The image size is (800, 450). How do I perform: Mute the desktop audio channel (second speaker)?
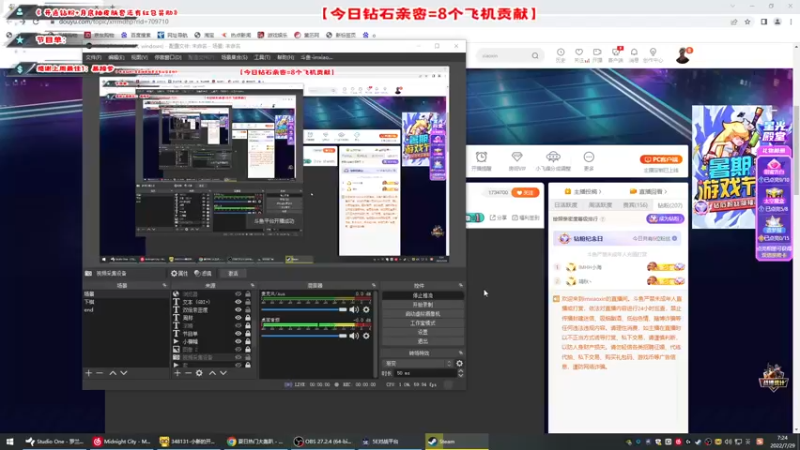(x=354, y=336)
